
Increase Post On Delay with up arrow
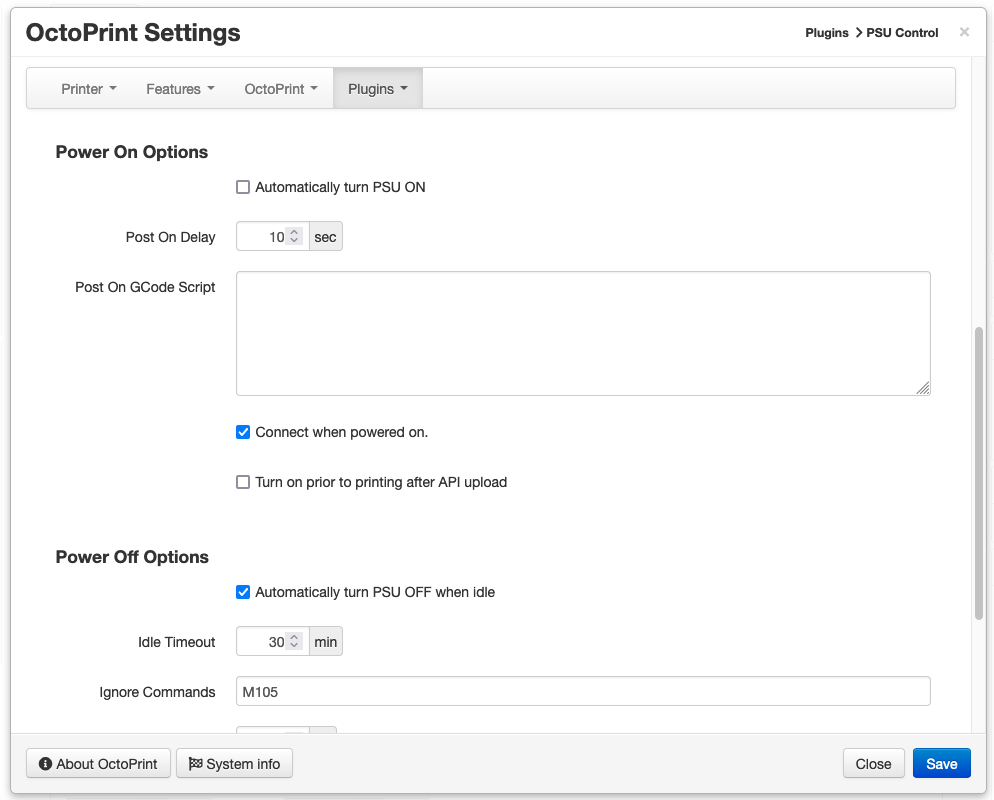(x=294, y=232)
